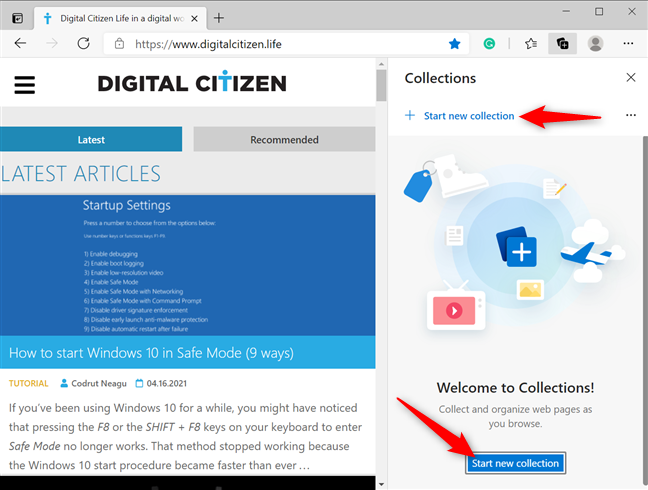Open the Favorites list icon
The height and width of the screenshot is (490, 648).
coord(531,44)
